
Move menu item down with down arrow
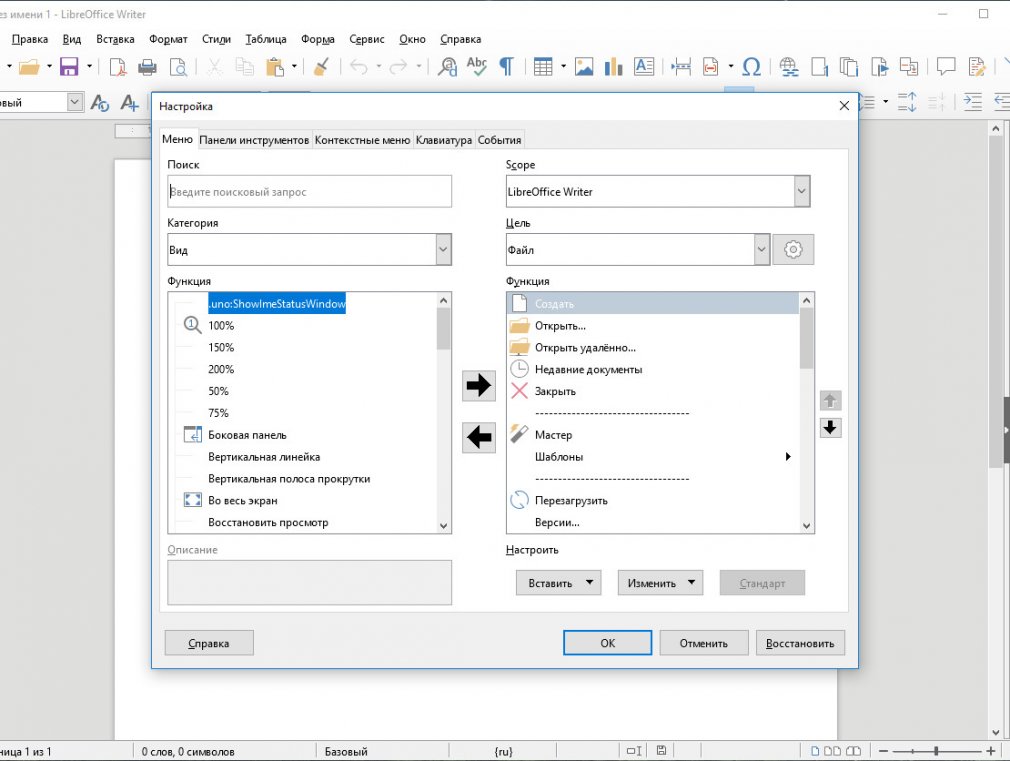coord(830,427)
